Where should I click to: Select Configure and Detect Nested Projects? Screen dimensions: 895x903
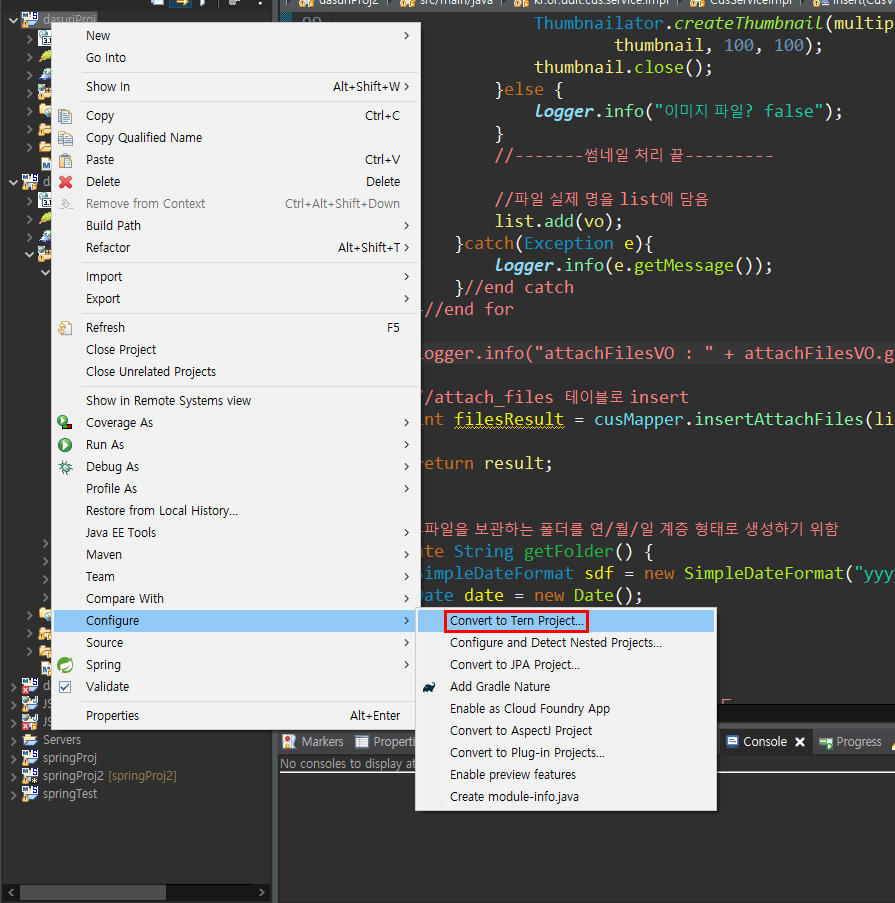tap(566, 643)
